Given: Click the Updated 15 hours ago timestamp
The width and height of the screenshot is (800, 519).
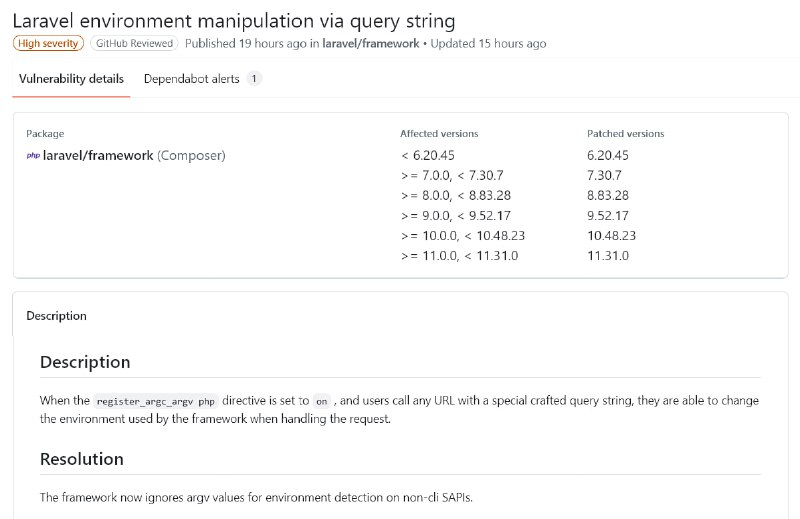Looking at the screenshot, I should (x=488, y=43).
